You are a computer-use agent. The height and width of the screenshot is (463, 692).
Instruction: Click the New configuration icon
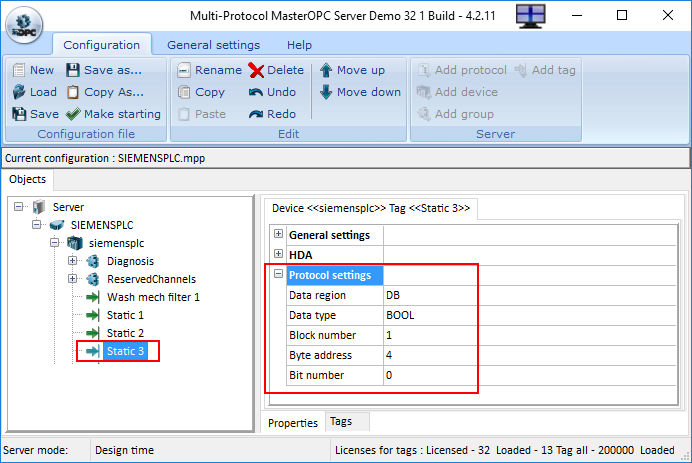point(19,70)
